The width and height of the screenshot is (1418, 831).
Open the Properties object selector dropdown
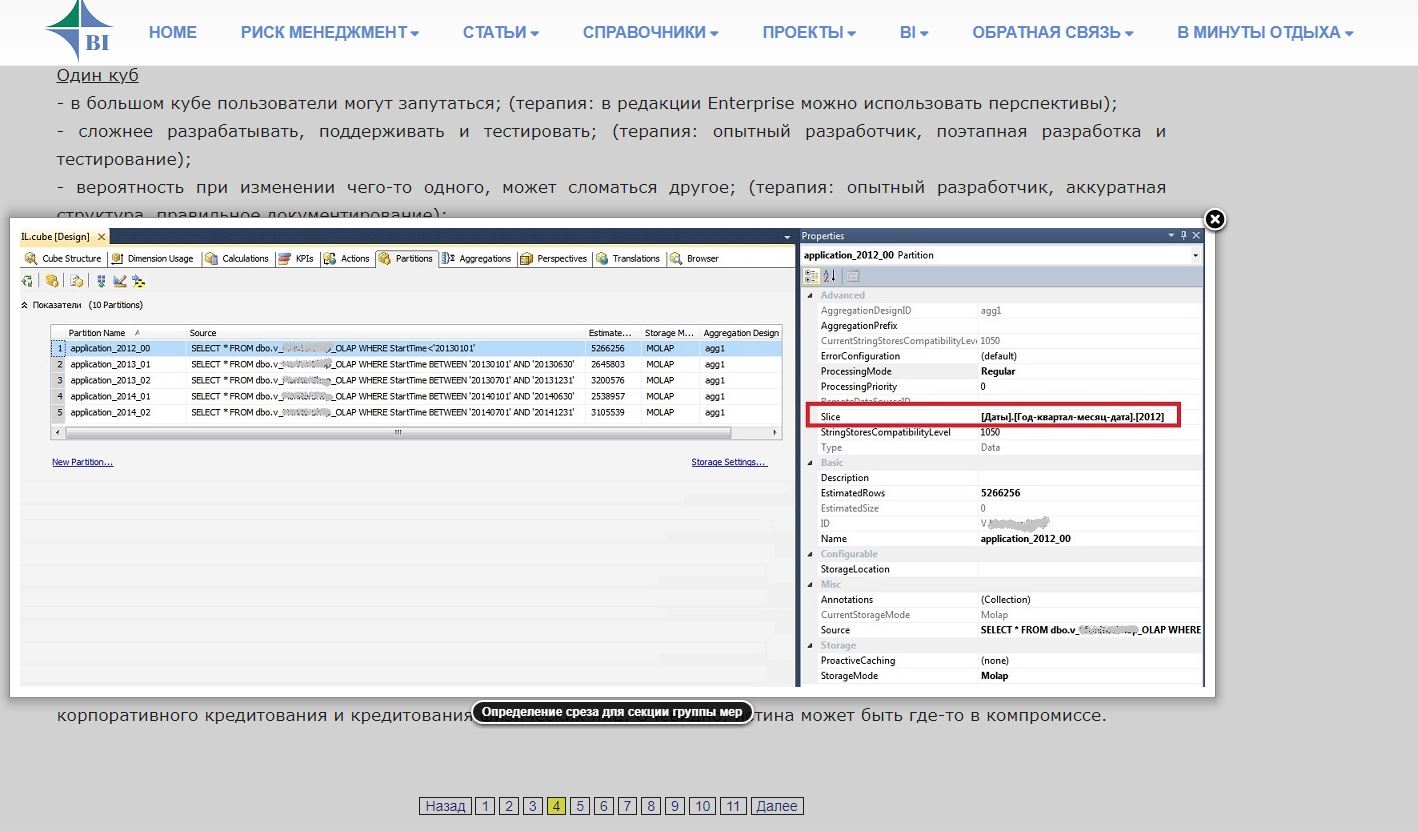pyautogui.click(x=1196, y=256)
